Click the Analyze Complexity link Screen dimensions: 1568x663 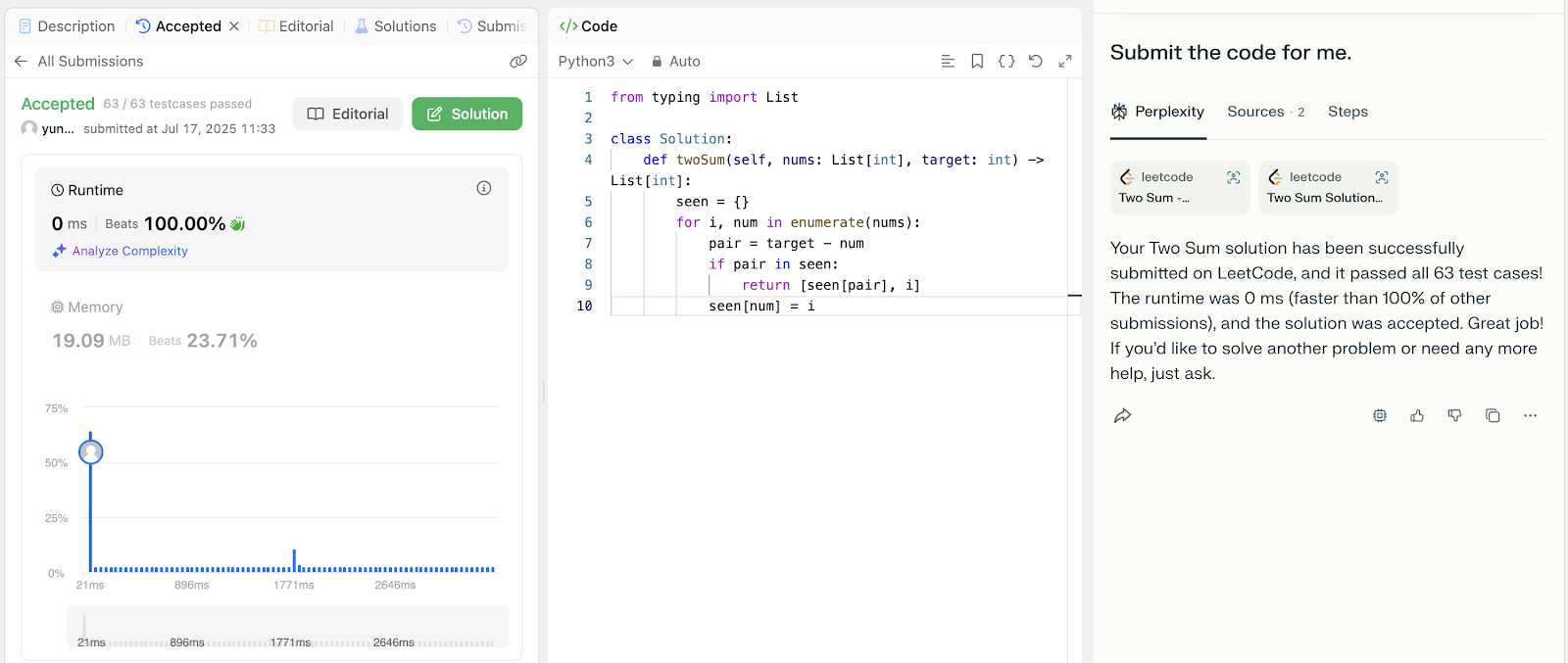coord(121,251)
